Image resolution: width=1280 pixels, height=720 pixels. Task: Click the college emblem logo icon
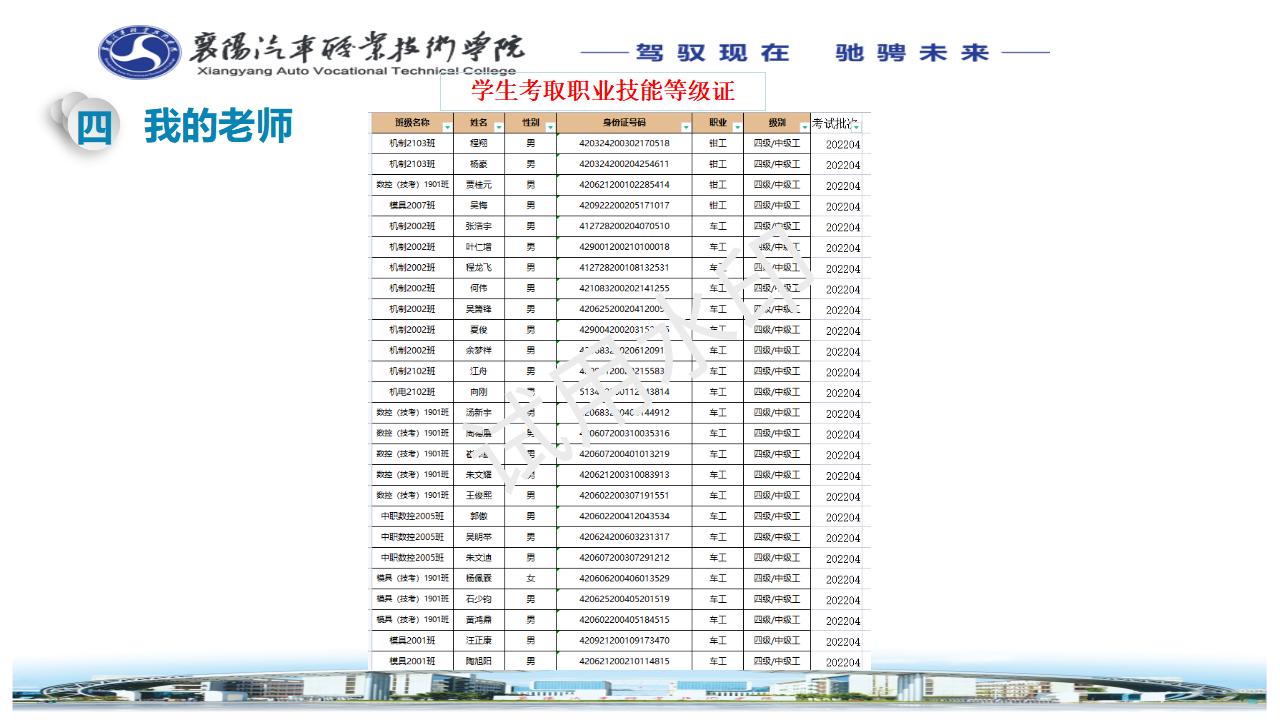tap(142, 52)
